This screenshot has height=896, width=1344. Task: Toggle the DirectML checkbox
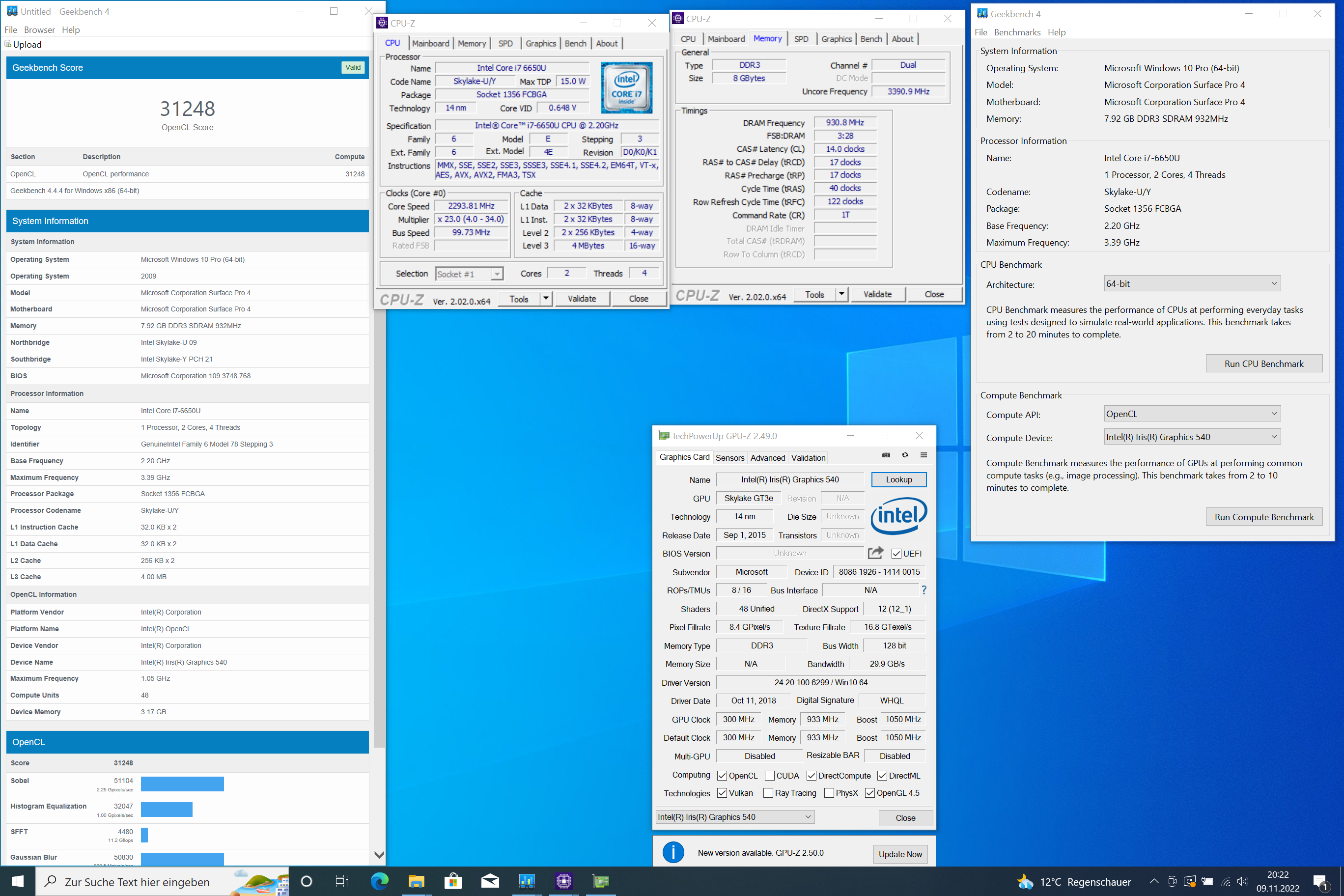pos(882,776)
